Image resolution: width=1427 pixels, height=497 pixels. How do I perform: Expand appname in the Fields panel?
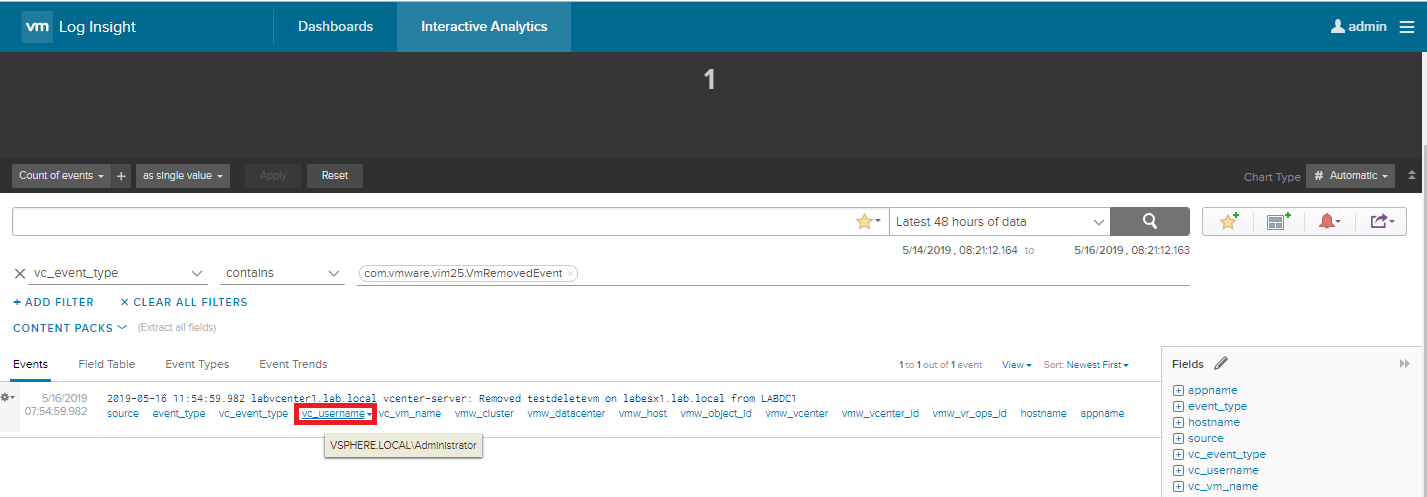1179,390
